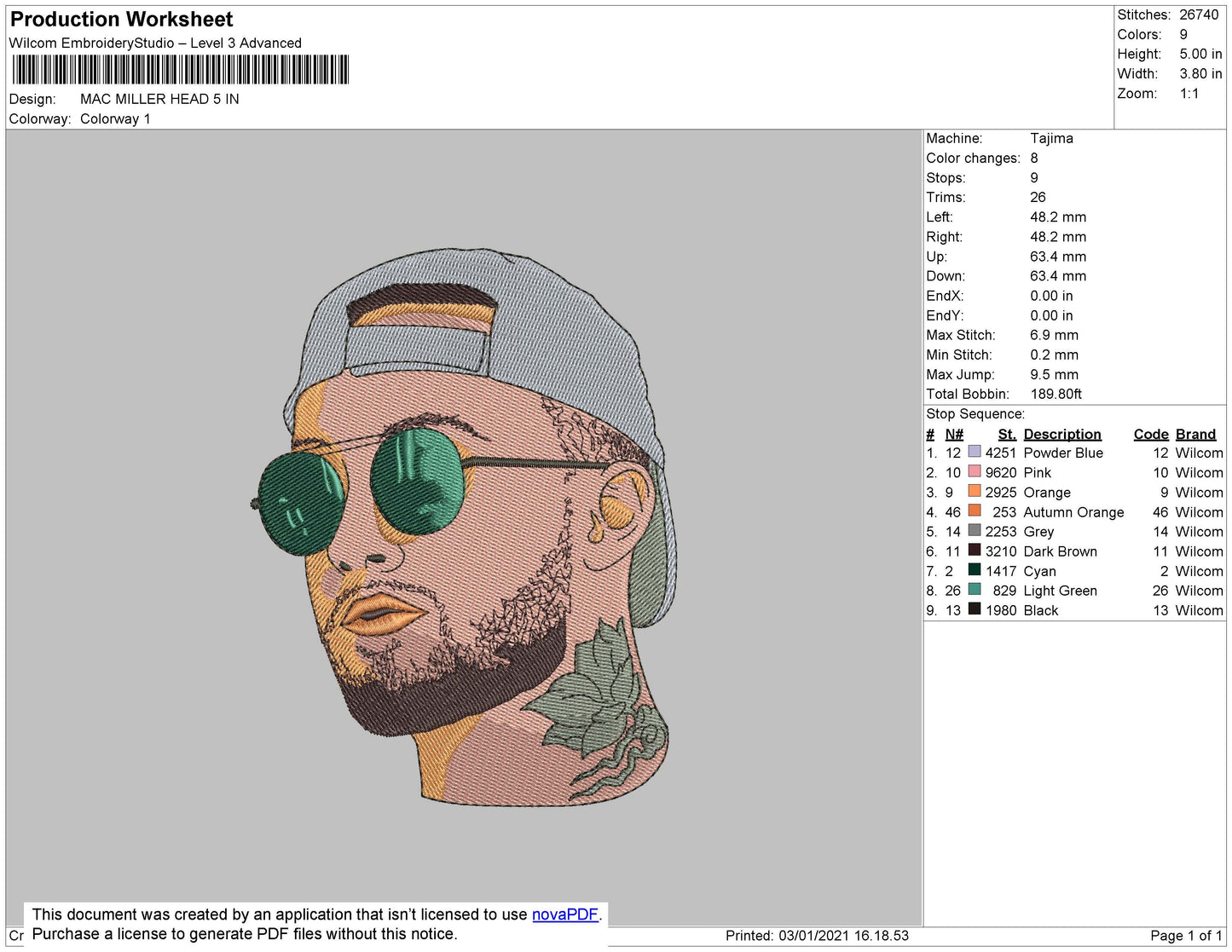Click the Height value '5.00 in'
The width and height of the screenshot is (1232, 952).
click(1200, 54)
